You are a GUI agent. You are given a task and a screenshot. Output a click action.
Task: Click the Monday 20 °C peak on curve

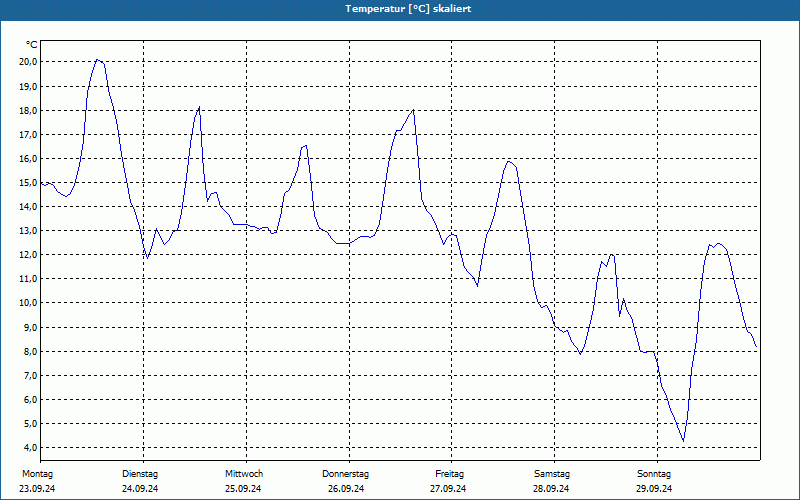pyautogui.click(x=97, y=60)
